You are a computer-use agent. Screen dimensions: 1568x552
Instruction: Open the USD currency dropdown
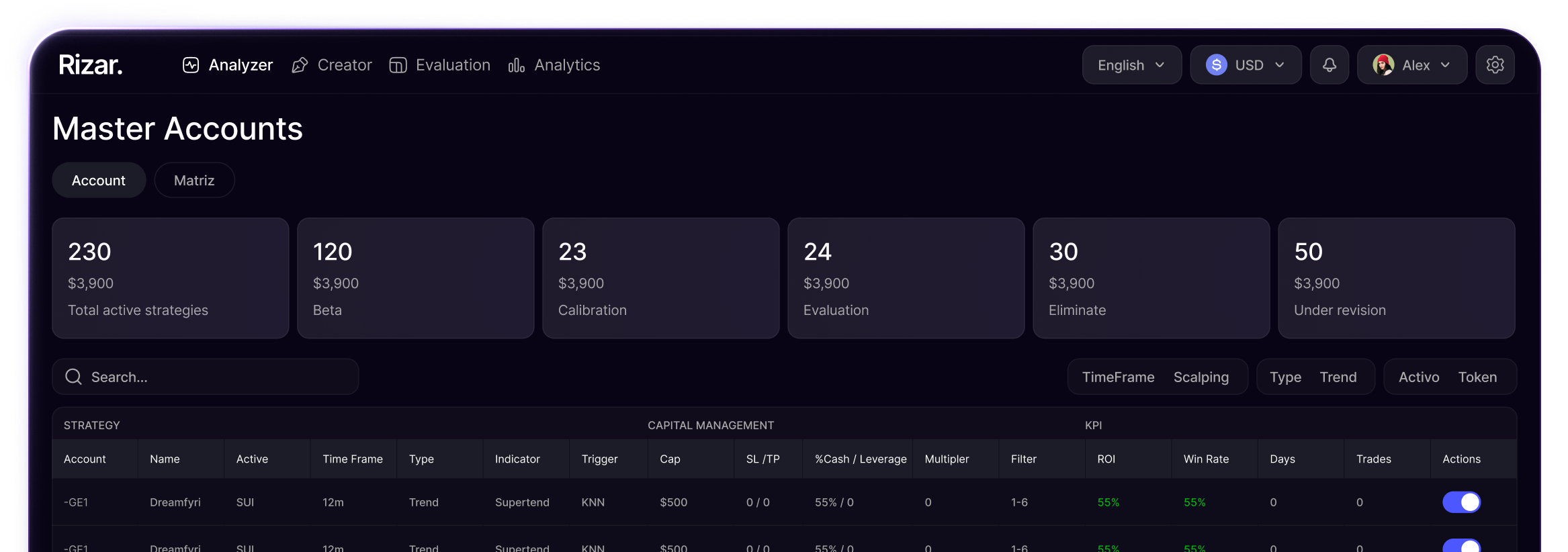click(1246, 65)
